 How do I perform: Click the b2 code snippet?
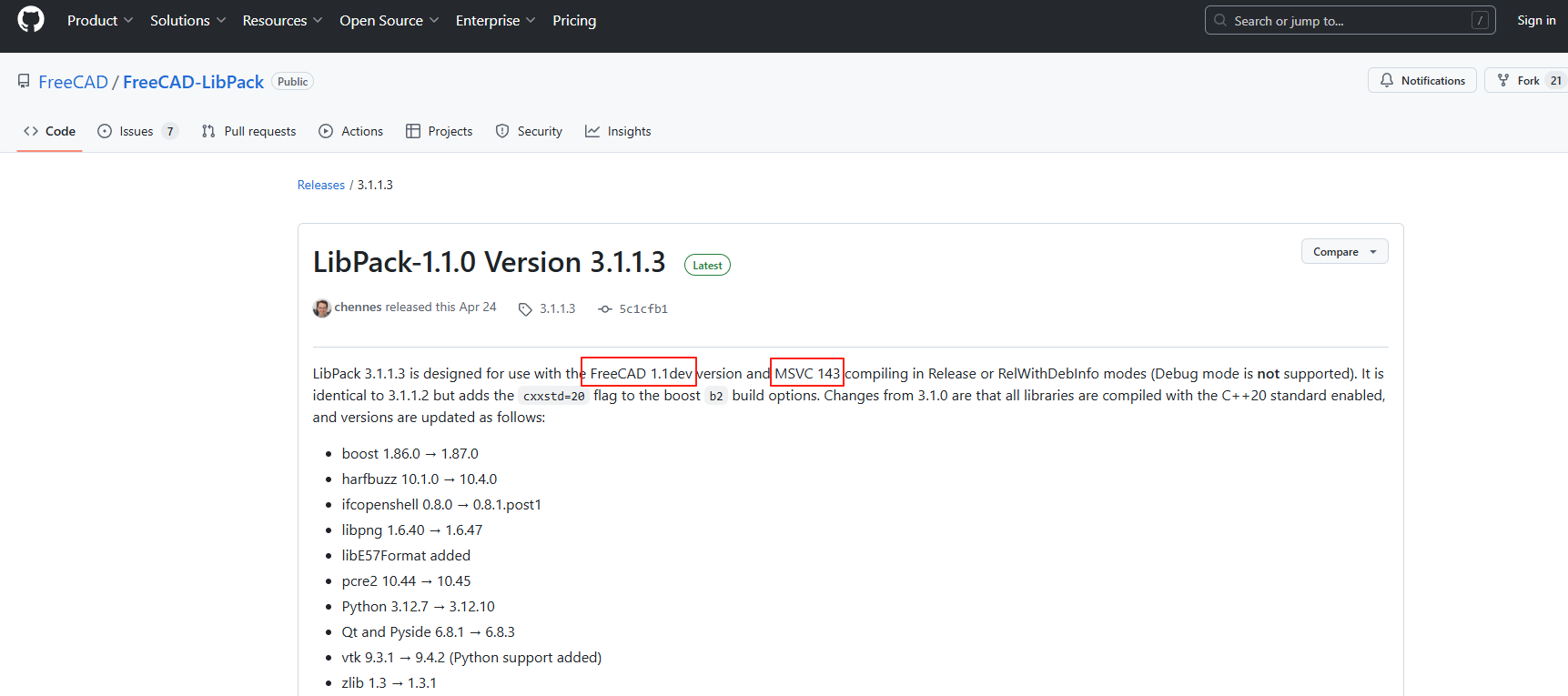[x=716, y=396]
